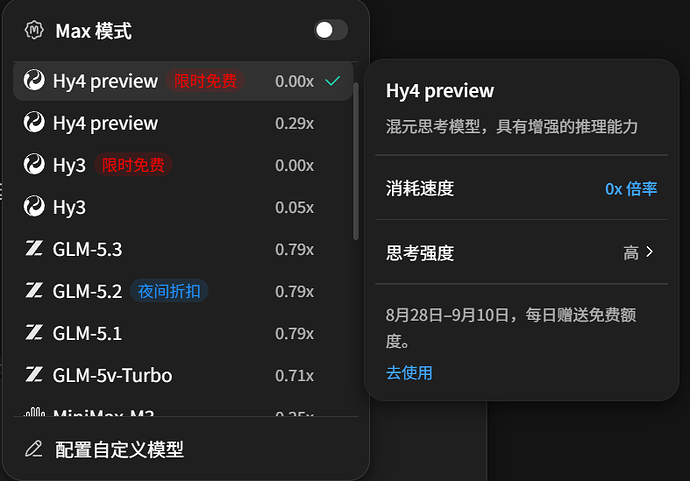Click the Hunyuan icon beside 0.05x Hy3
This screenshot has width=690, height=481.
pyautogui.click(x=34, y=206)
